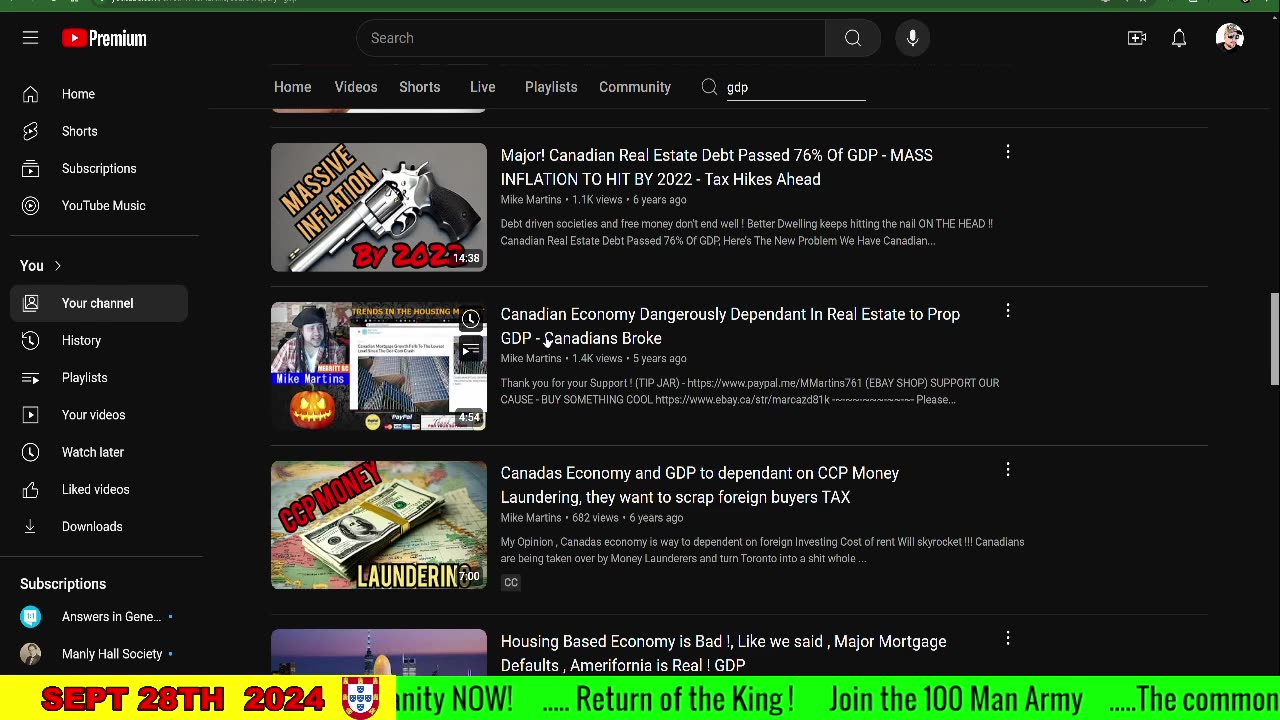Switch to channel Videos tab

pyautogui.click(x=356, y=87)
